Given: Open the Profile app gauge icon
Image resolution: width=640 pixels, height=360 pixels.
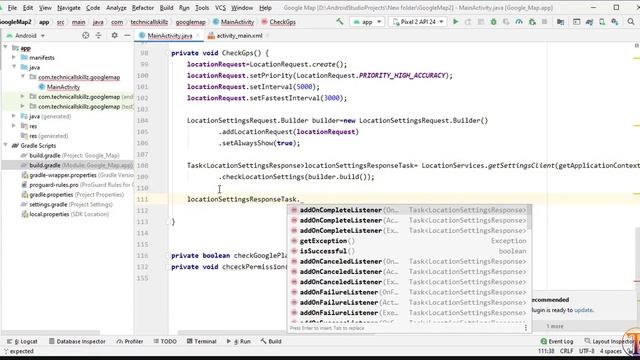Looking at the screenshot, I should (x=519, y=22).
